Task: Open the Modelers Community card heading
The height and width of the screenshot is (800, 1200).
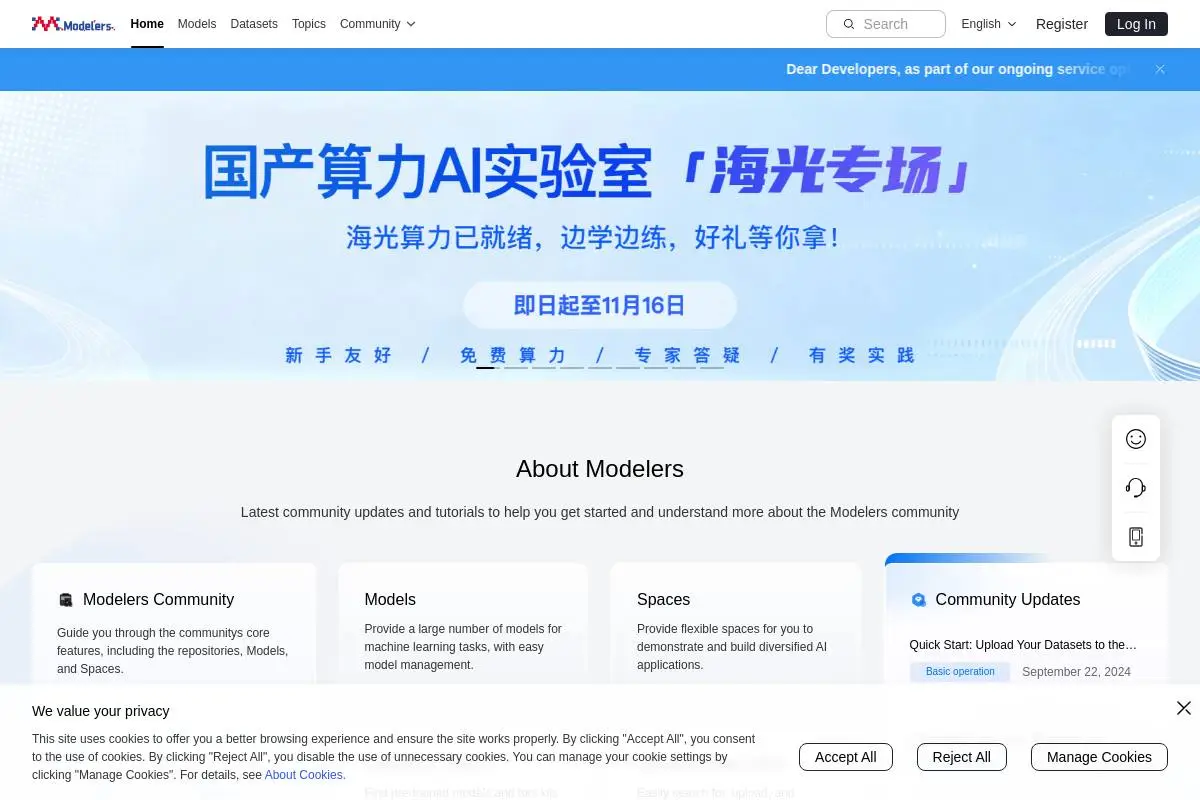Action: point(158,600)
